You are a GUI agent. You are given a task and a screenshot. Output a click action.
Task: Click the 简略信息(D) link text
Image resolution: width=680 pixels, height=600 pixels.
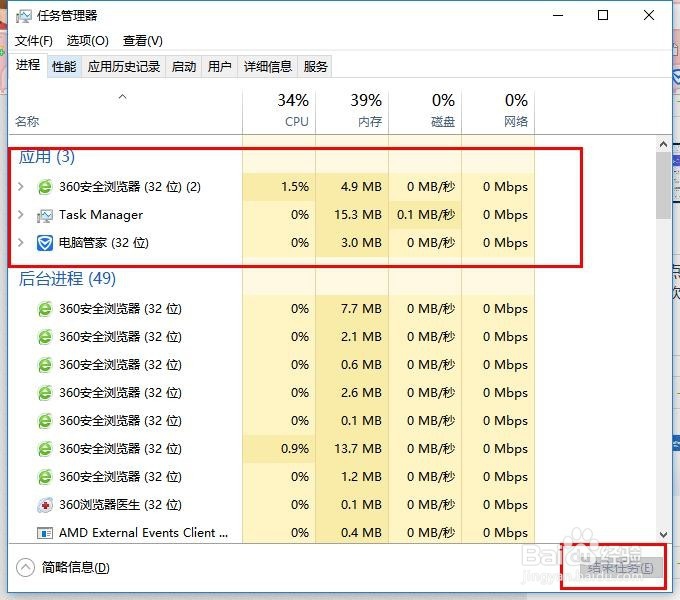[x=75, y=567]
